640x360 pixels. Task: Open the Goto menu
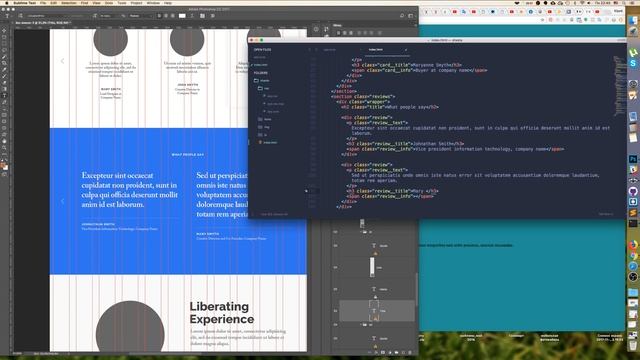109,3
